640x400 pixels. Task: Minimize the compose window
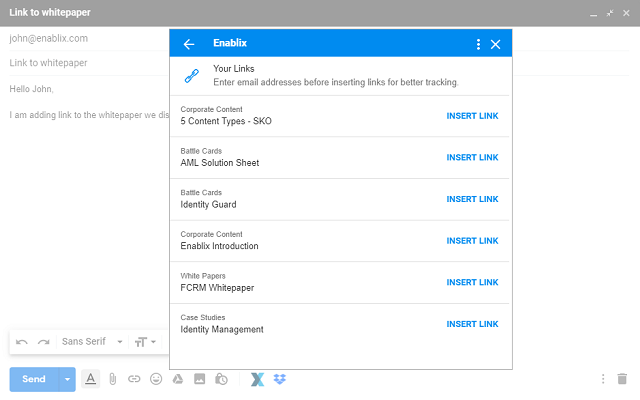point(593,13)
